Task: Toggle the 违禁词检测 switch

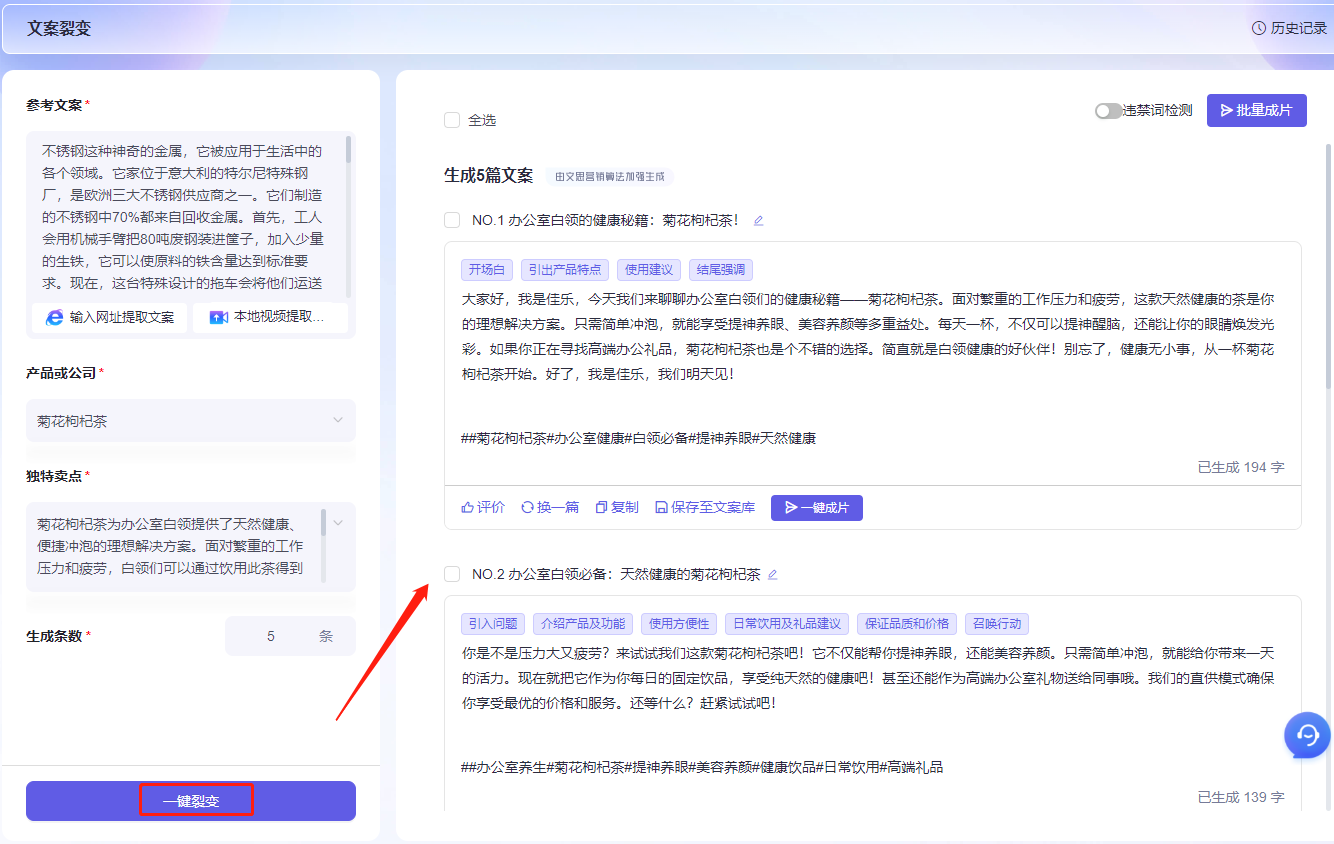Action: (1108, 111)
